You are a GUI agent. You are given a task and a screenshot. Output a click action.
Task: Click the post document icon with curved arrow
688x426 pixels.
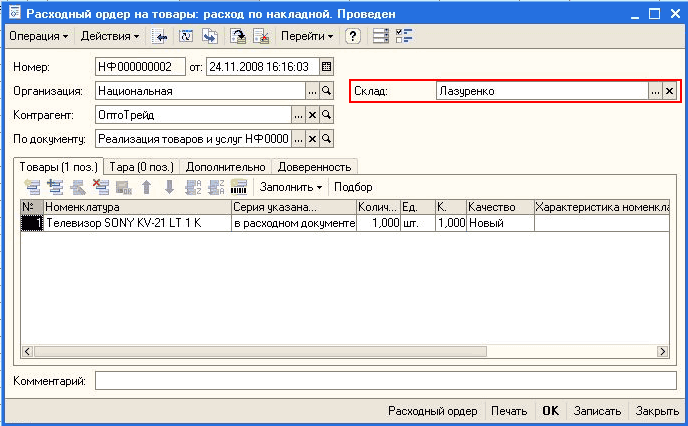point(238,36)
